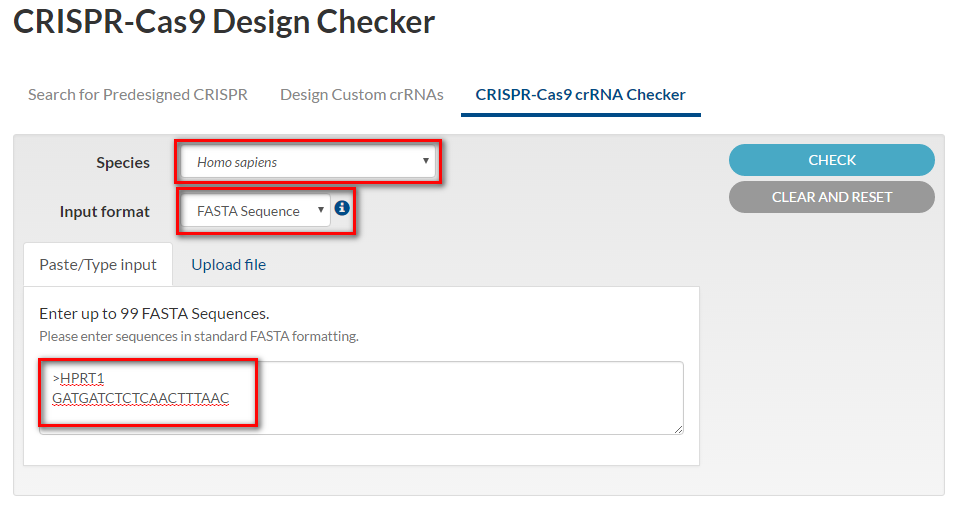
Task: Click inside the FASTA sequence text area
Action: (x=361, y=398)
